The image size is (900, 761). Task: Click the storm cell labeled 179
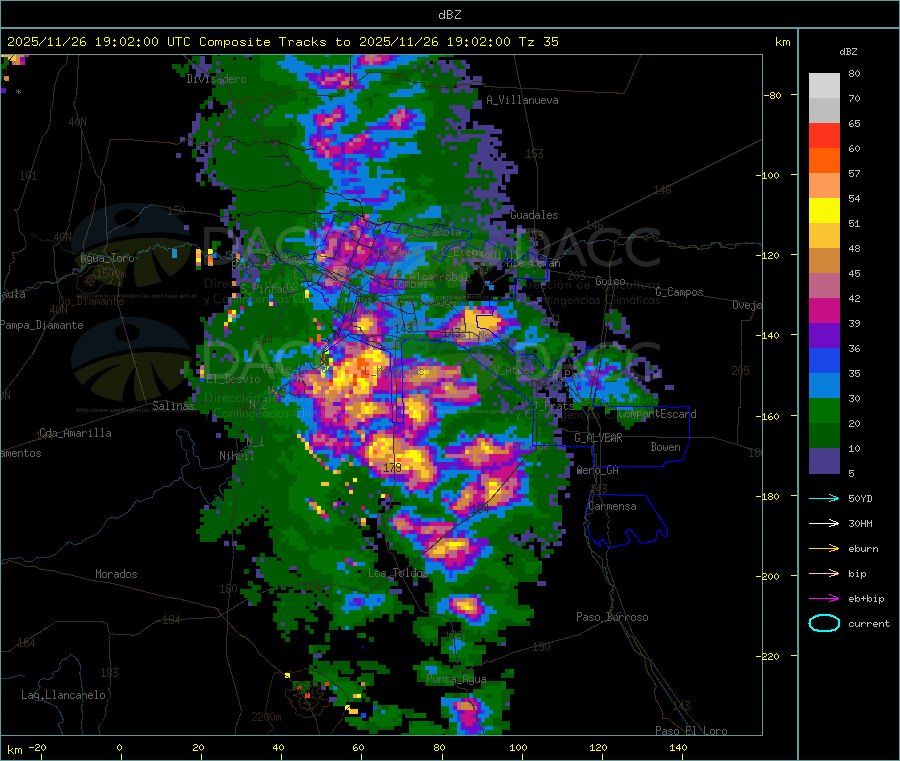tap(393, 468)
